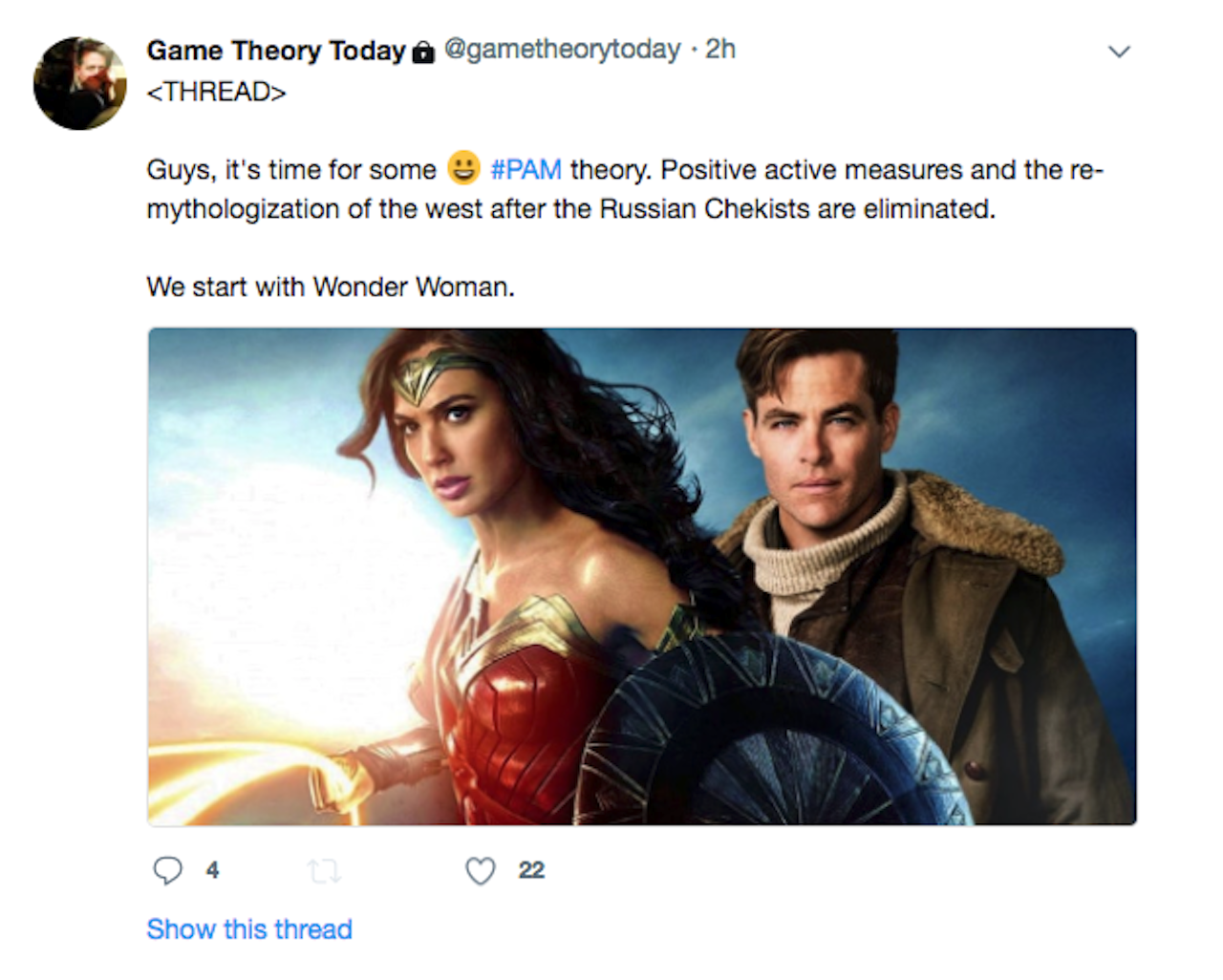Click the protected account lock icon
This screenshot has width=1223, height=980.
[x=422, y=53]
